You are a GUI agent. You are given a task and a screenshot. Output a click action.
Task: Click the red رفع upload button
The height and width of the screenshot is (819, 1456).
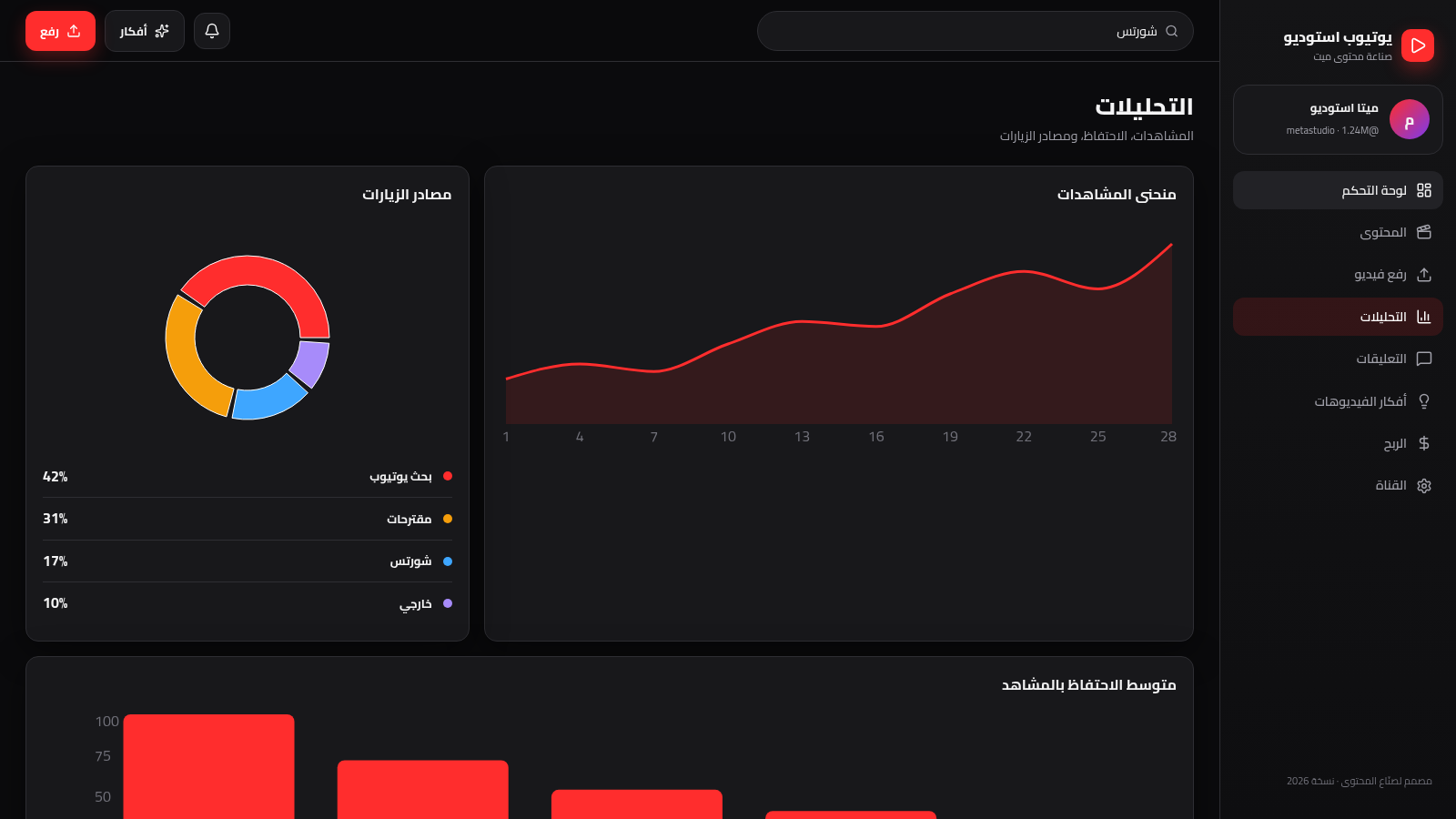point(60,31)
